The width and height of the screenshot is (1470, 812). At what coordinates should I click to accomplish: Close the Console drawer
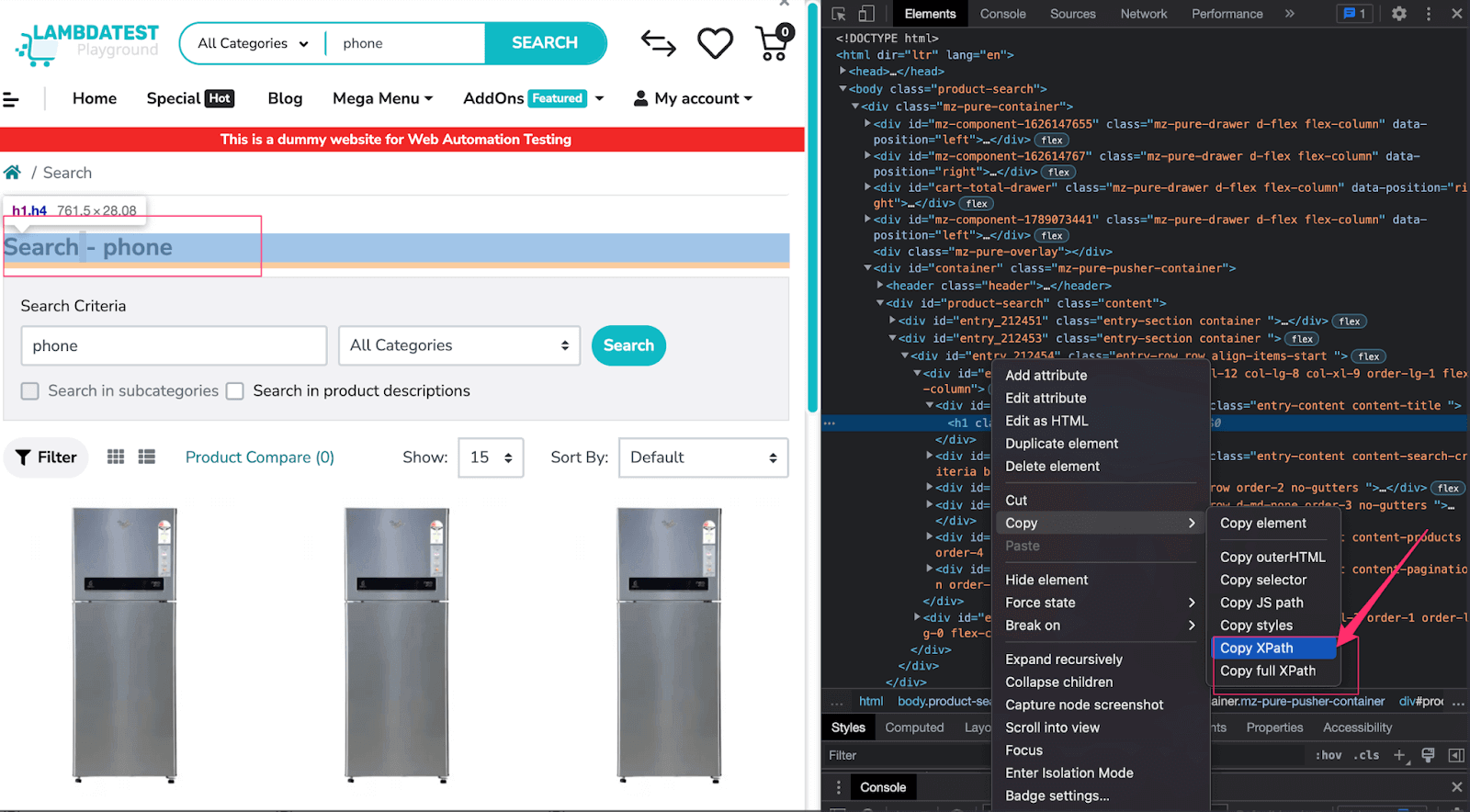tap(1457, 787)
